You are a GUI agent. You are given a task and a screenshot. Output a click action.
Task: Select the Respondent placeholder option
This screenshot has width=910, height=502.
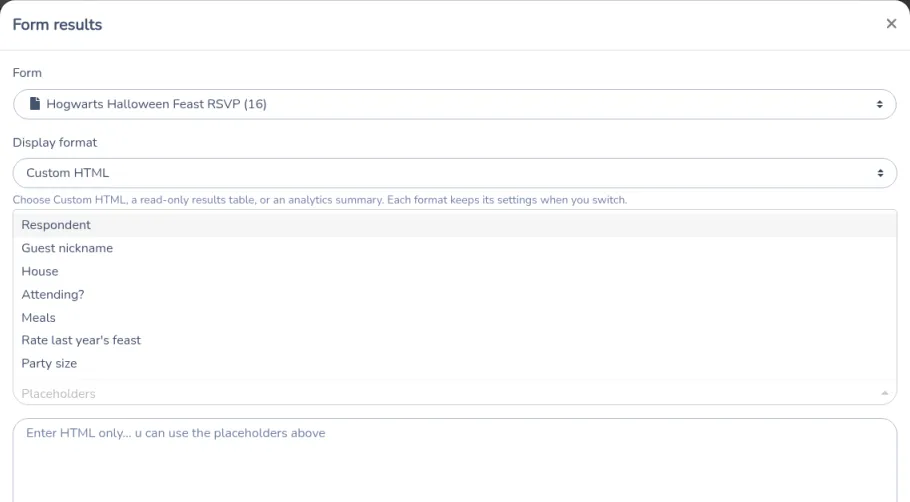(454, 225)
